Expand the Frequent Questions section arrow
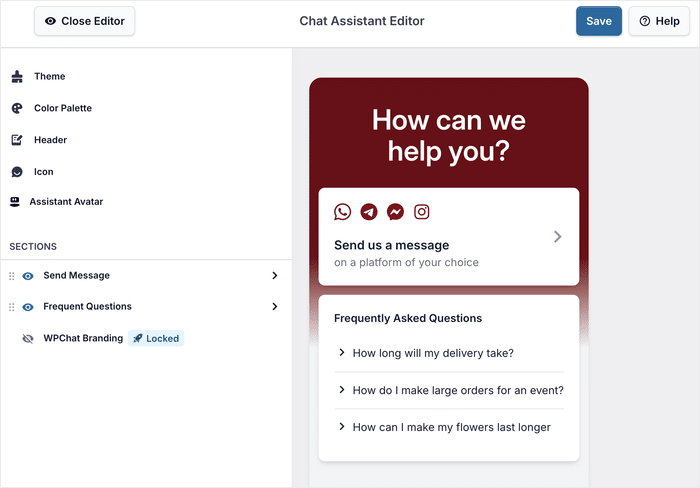 pyautogui.click(x=274, y=307)
